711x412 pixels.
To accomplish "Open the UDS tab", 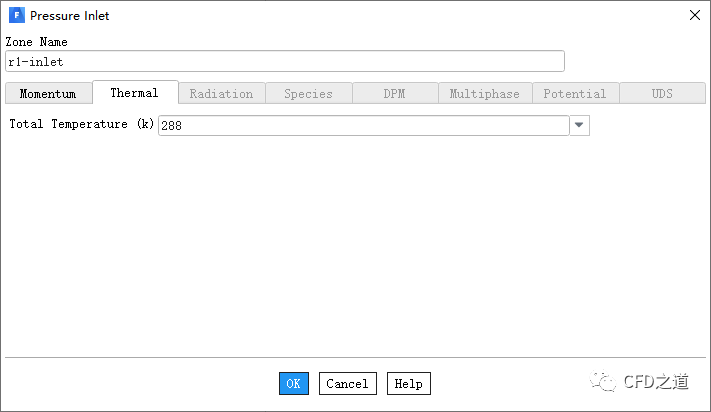I will [662, 94].
